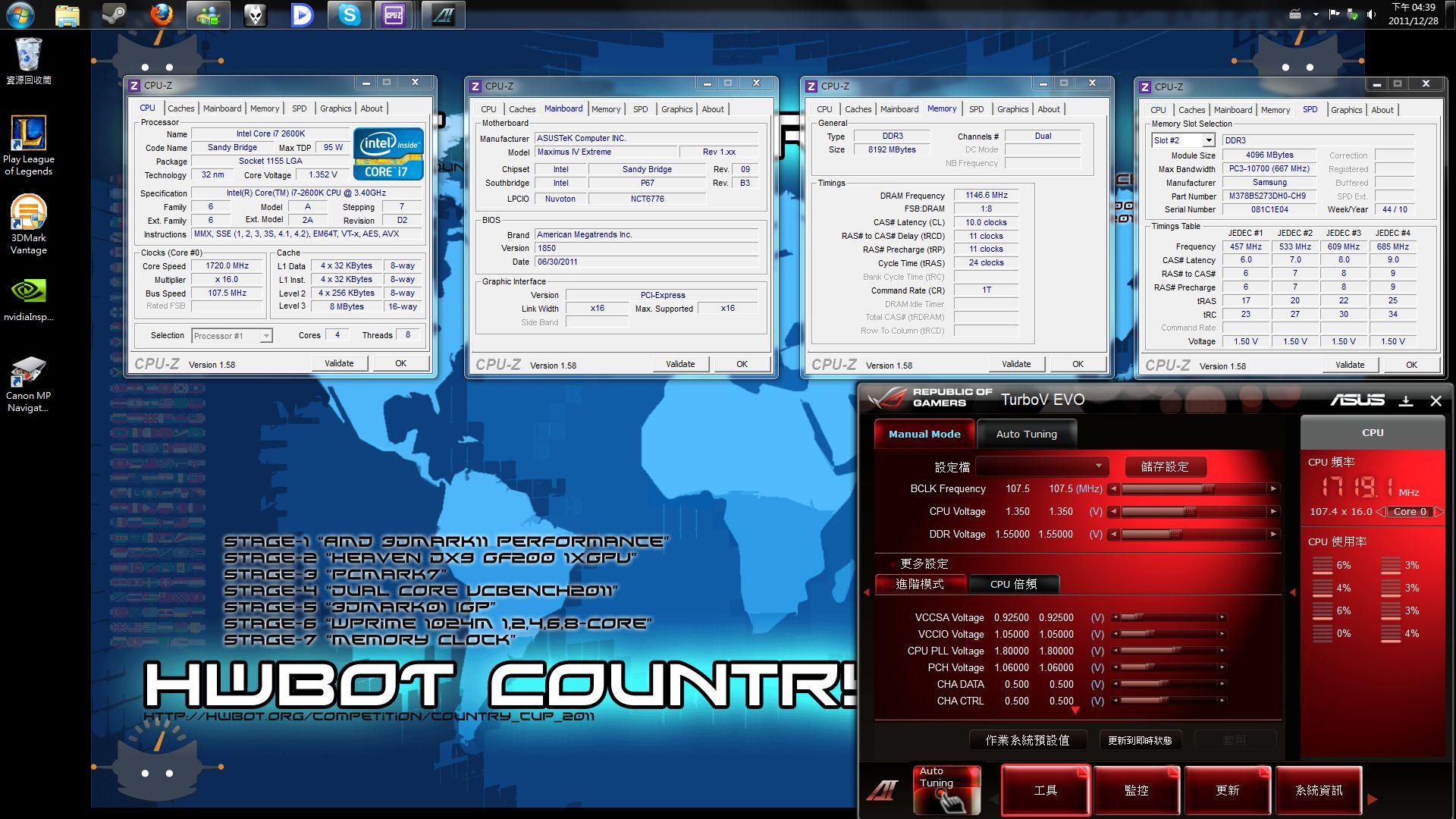Select the 進階模式 tab
Screen dimensions: 1456x819
920,584
